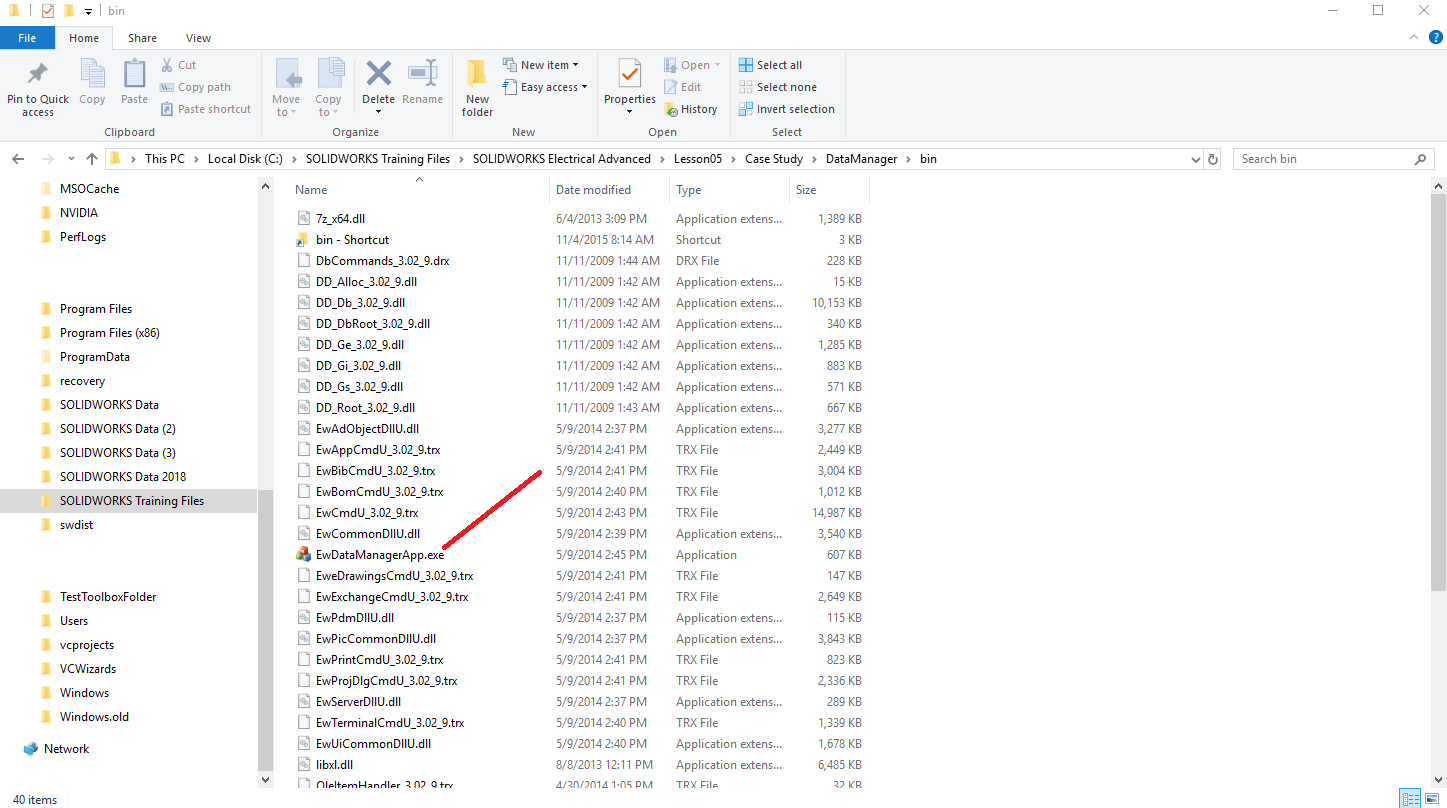
Task: Open Quick Access Toolbar customize dropdown
Action: point(88,11)
